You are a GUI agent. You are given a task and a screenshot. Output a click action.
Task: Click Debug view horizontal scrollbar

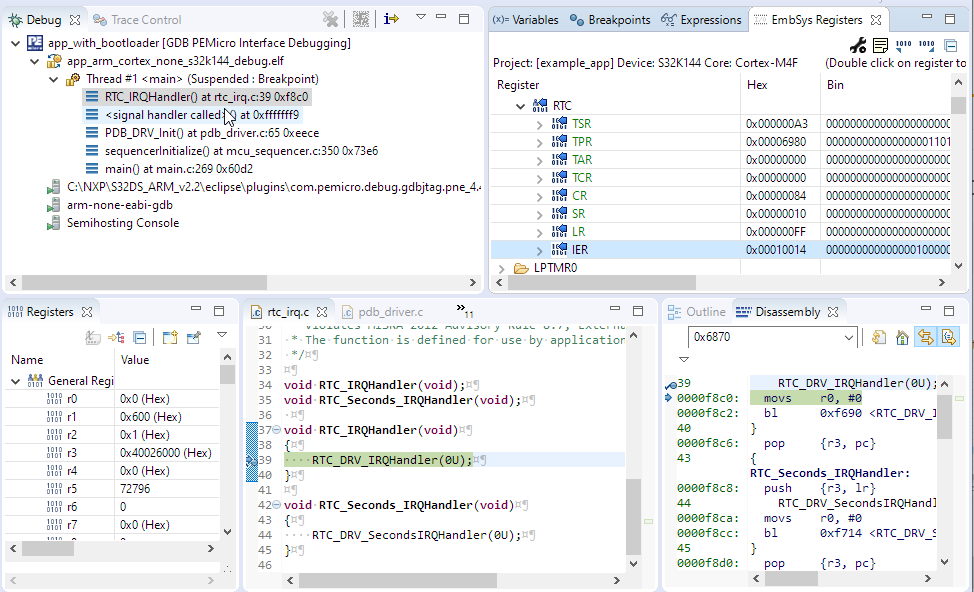(x=144, y=283)
